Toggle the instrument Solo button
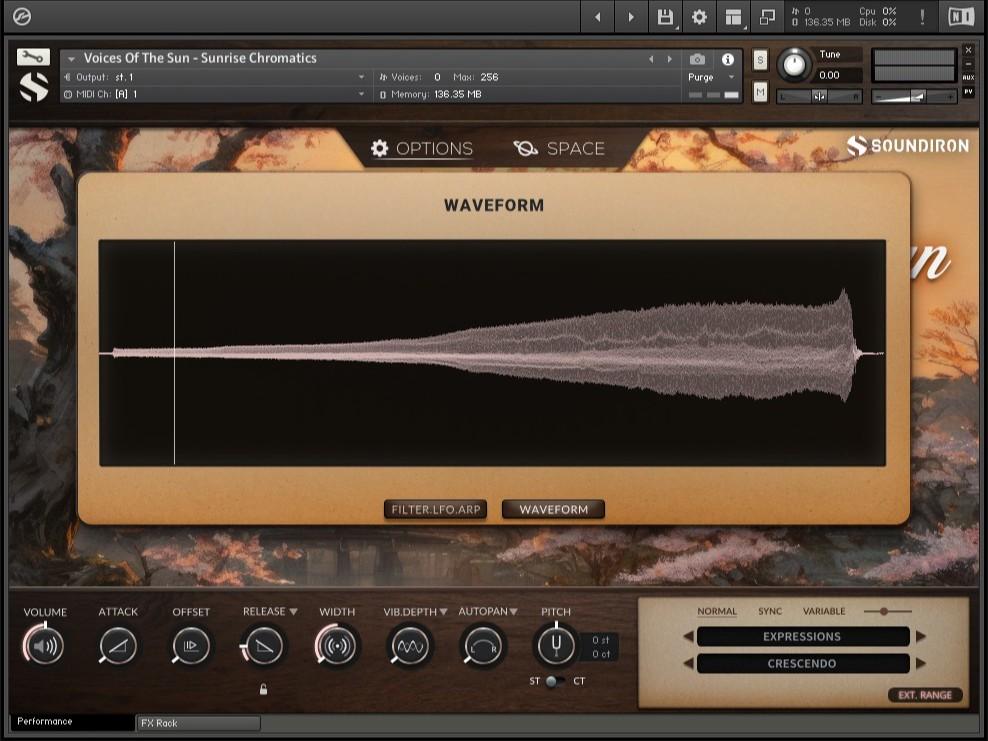988x741 pixels. click(x=760, y=60)
